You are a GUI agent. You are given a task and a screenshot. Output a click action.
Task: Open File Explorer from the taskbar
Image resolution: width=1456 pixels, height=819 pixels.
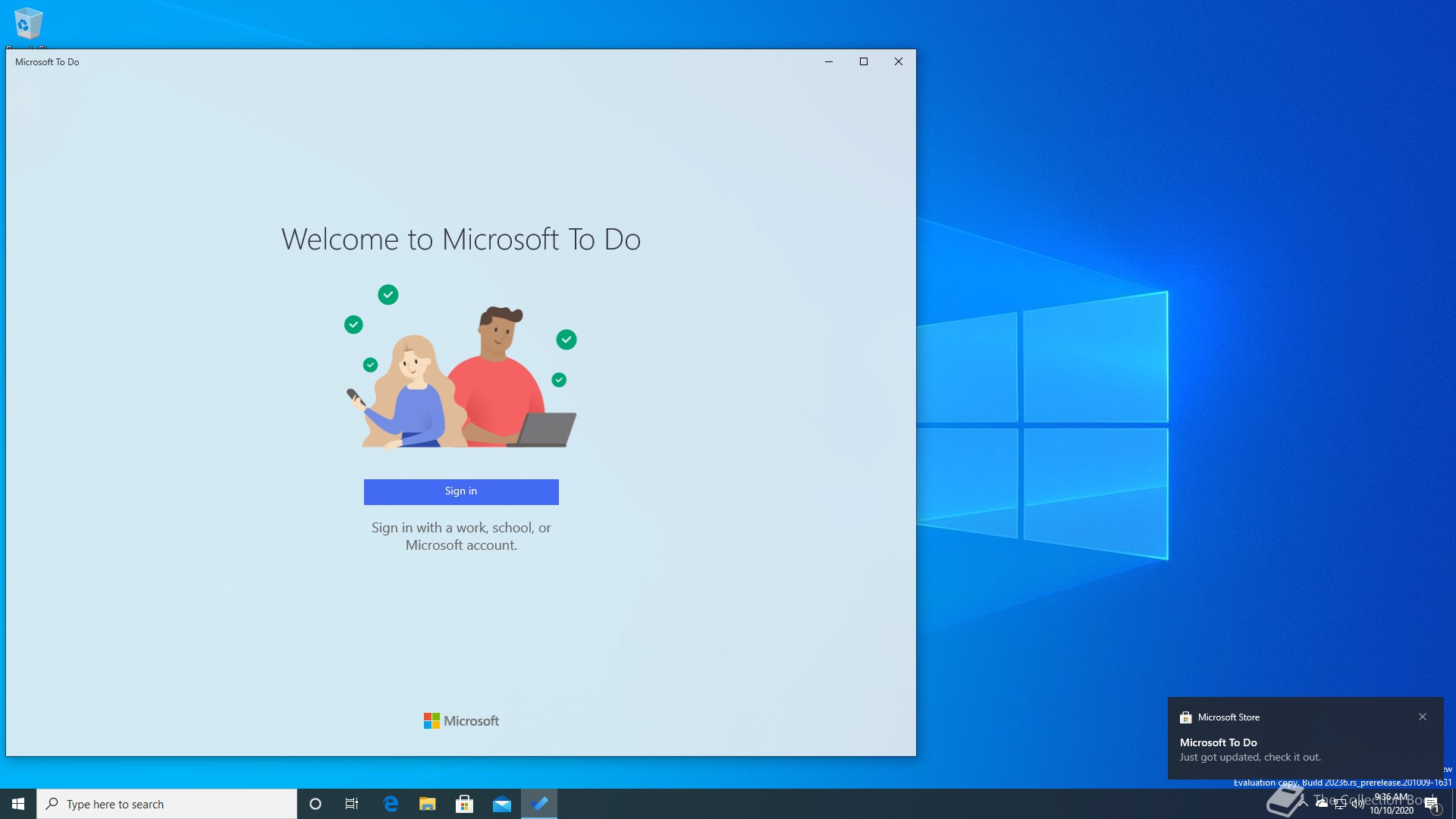click(428, 804)
